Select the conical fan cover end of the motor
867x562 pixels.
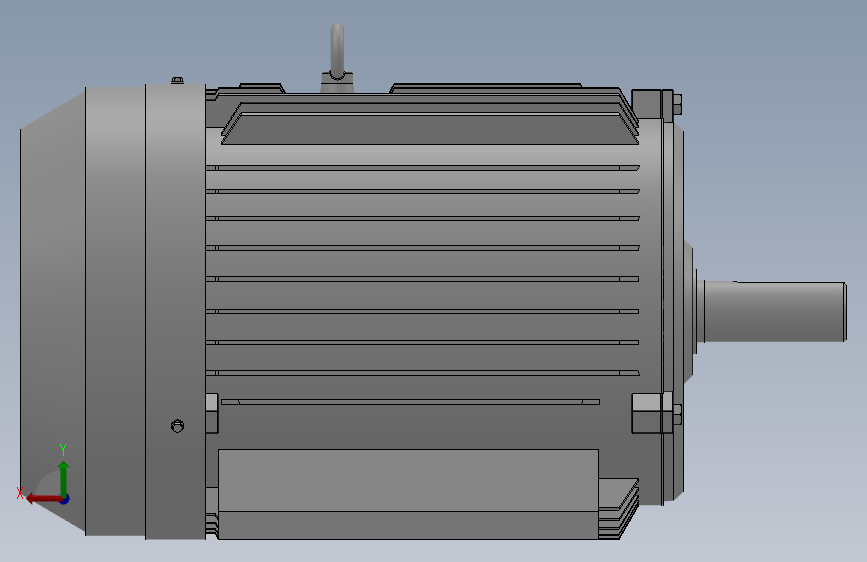coord(53,311)
